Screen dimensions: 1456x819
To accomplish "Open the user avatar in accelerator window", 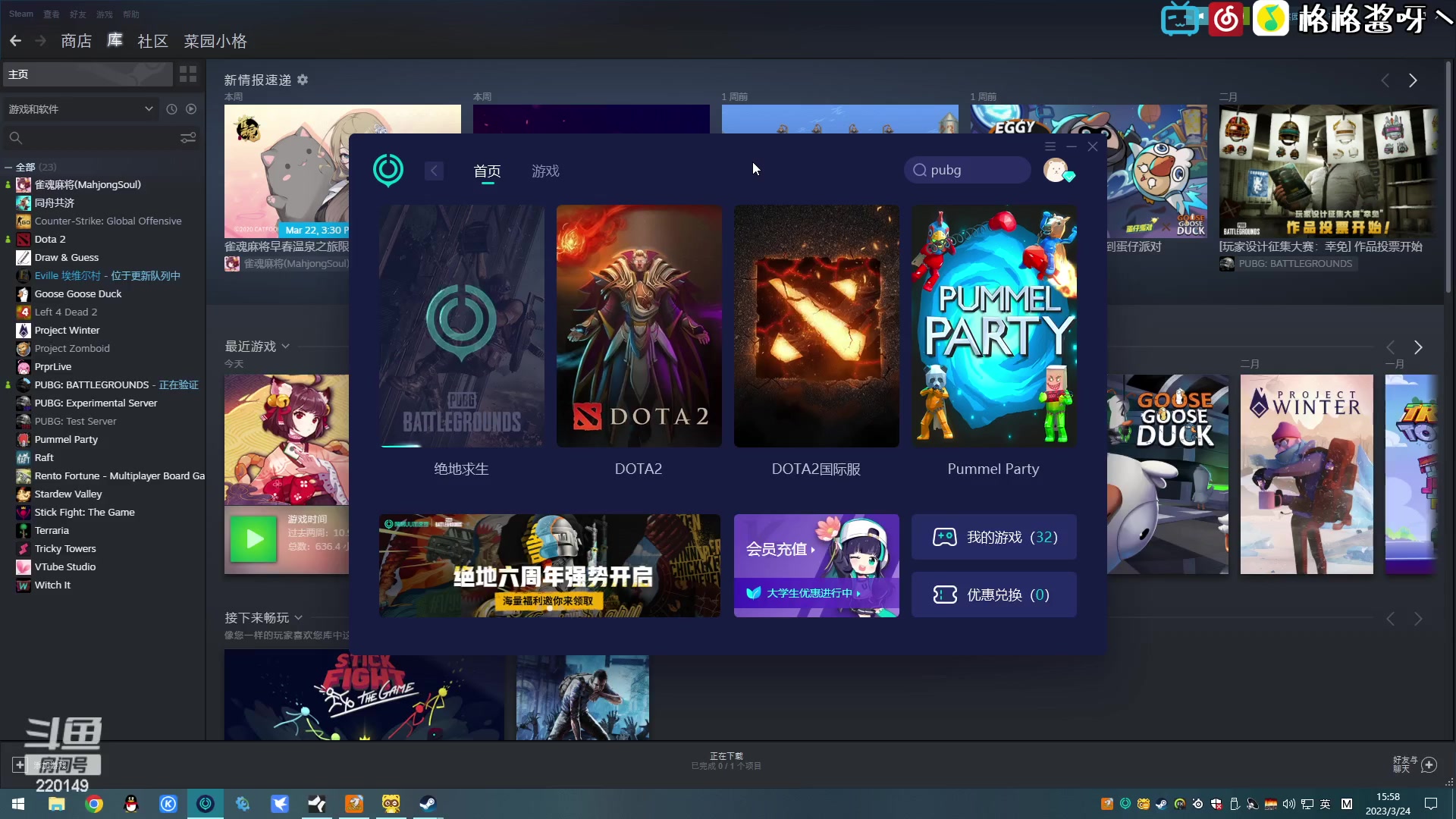I will coord(1056,170).
